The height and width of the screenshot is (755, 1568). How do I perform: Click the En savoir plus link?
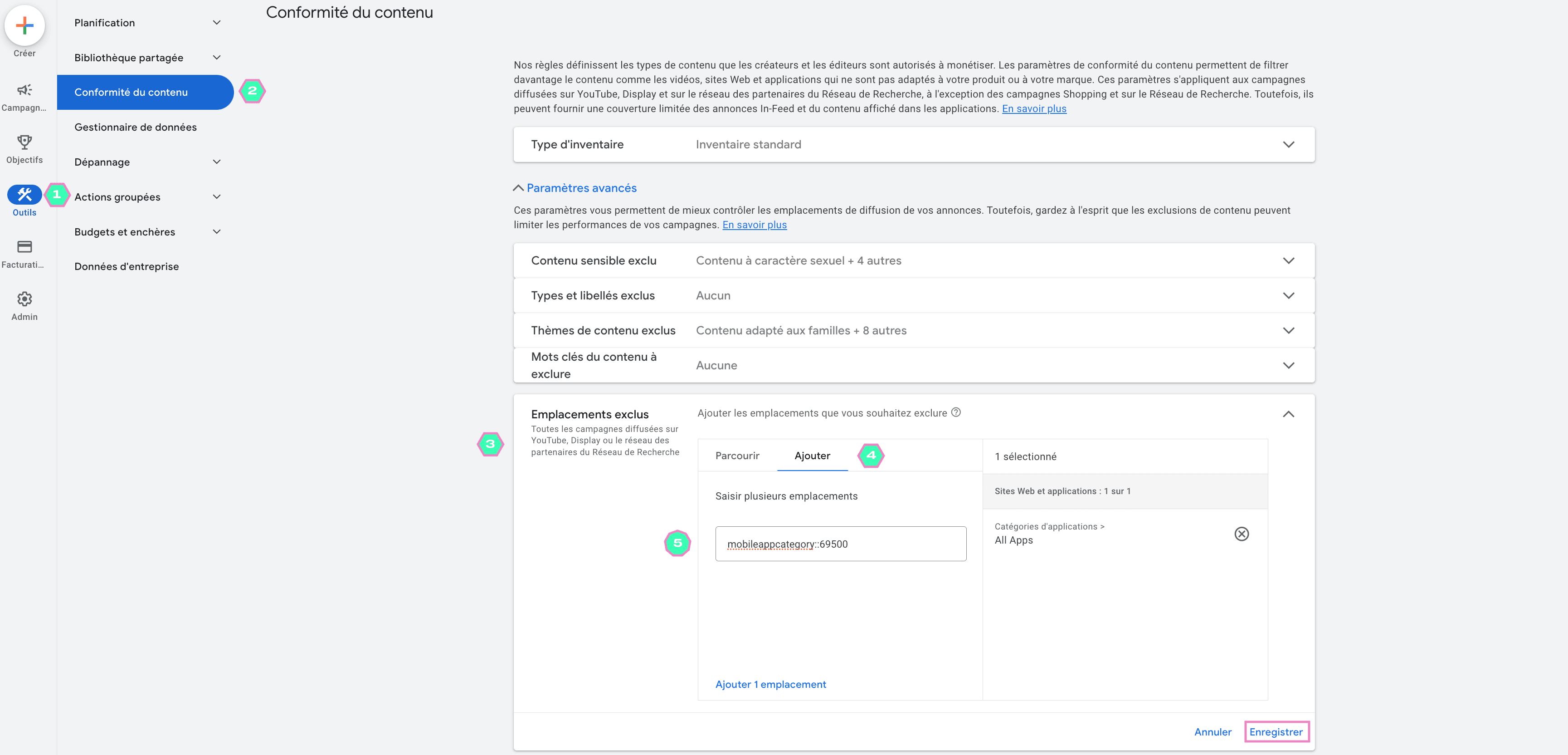coord(1035,108)
